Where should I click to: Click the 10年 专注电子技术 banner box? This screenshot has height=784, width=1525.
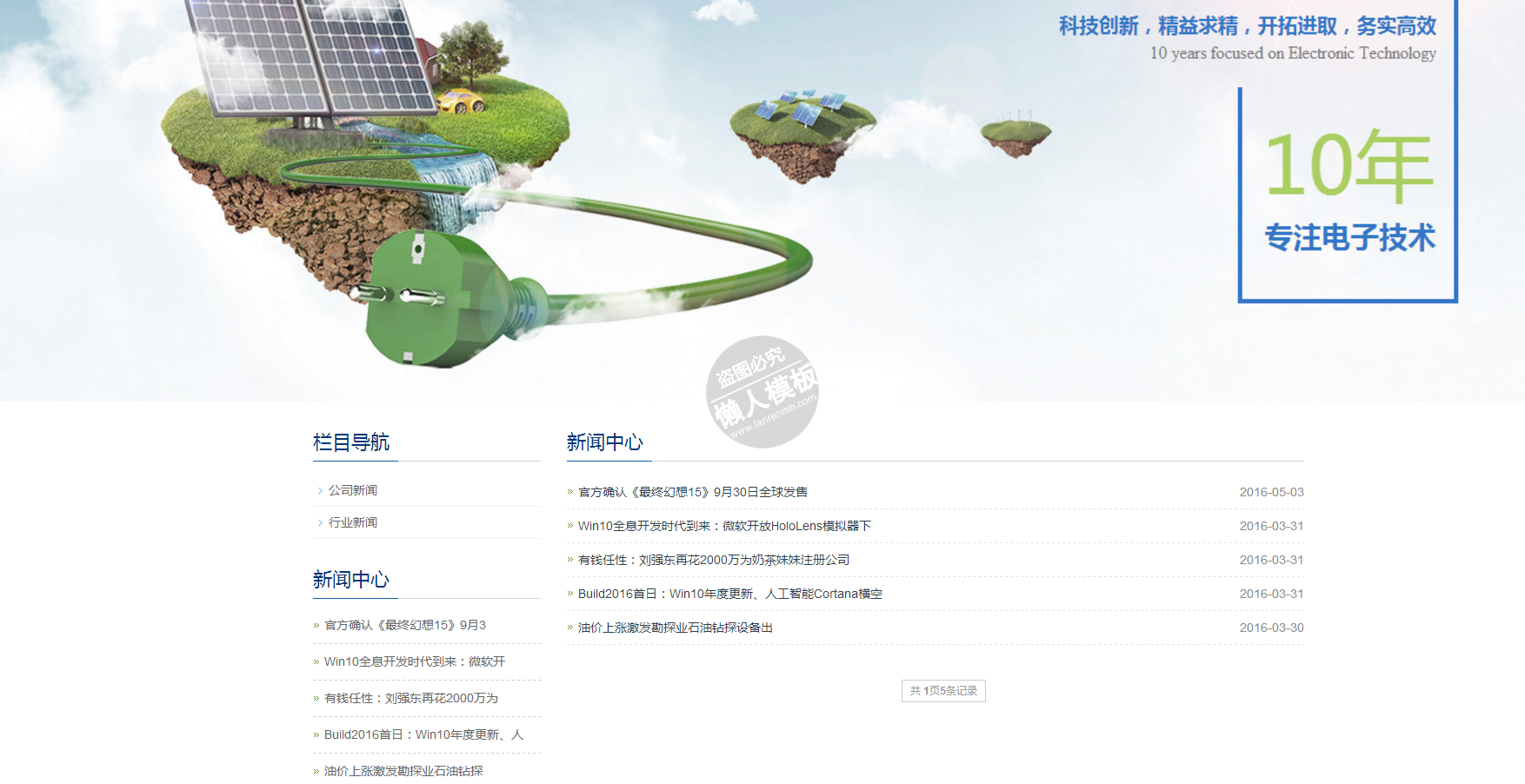[1348, 195]
